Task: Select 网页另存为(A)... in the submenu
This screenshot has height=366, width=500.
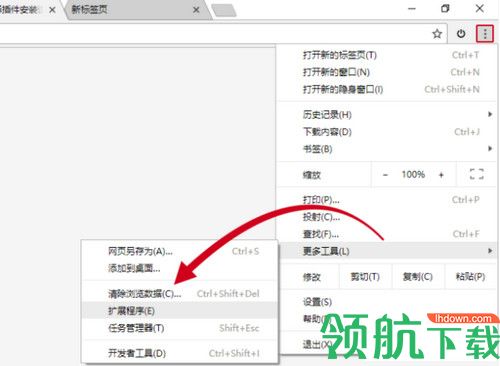Action: pos(179,251)
